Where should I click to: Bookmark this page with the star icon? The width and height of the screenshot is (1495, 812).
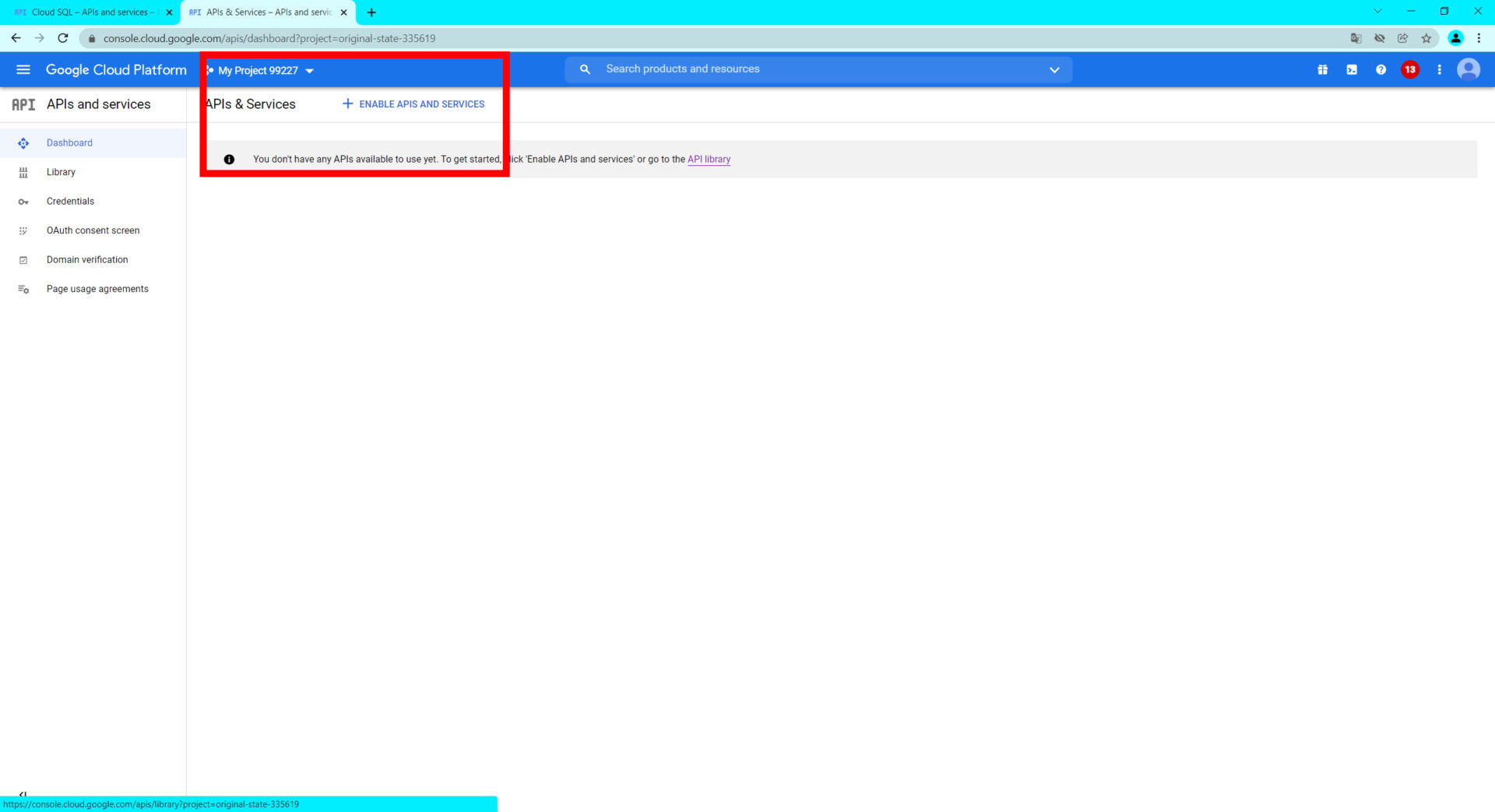coord(1426,38)
